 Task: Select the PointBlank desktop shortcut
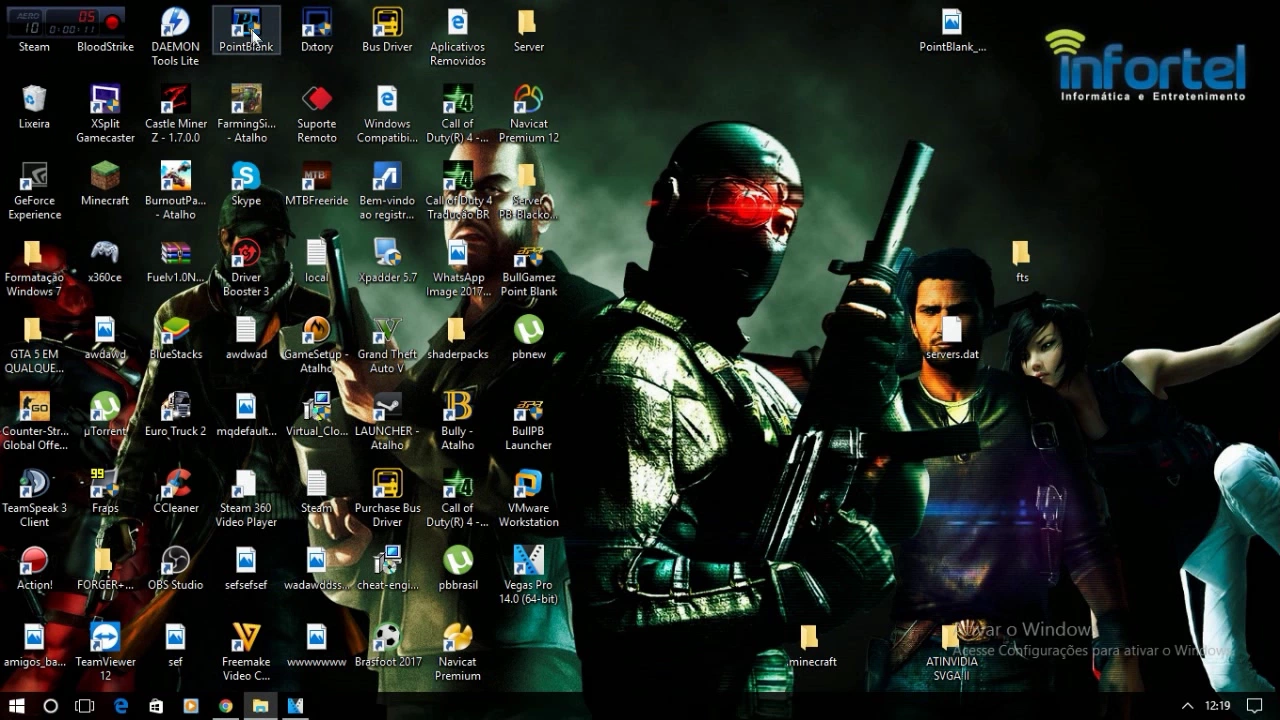[x=246, y=31]
